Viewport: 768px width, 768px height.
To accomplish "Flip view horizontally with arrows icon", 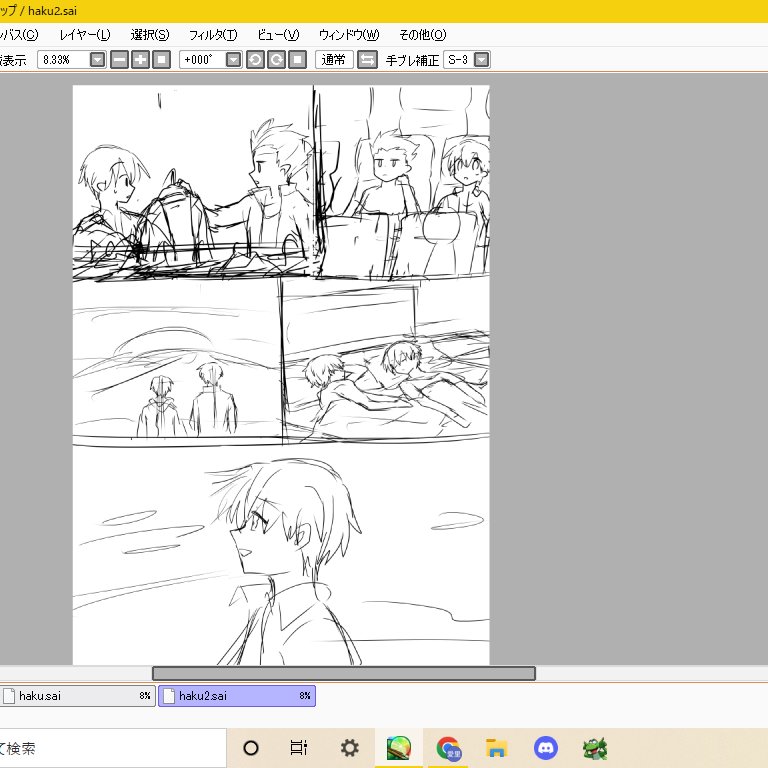I will (x=367, y=60).
